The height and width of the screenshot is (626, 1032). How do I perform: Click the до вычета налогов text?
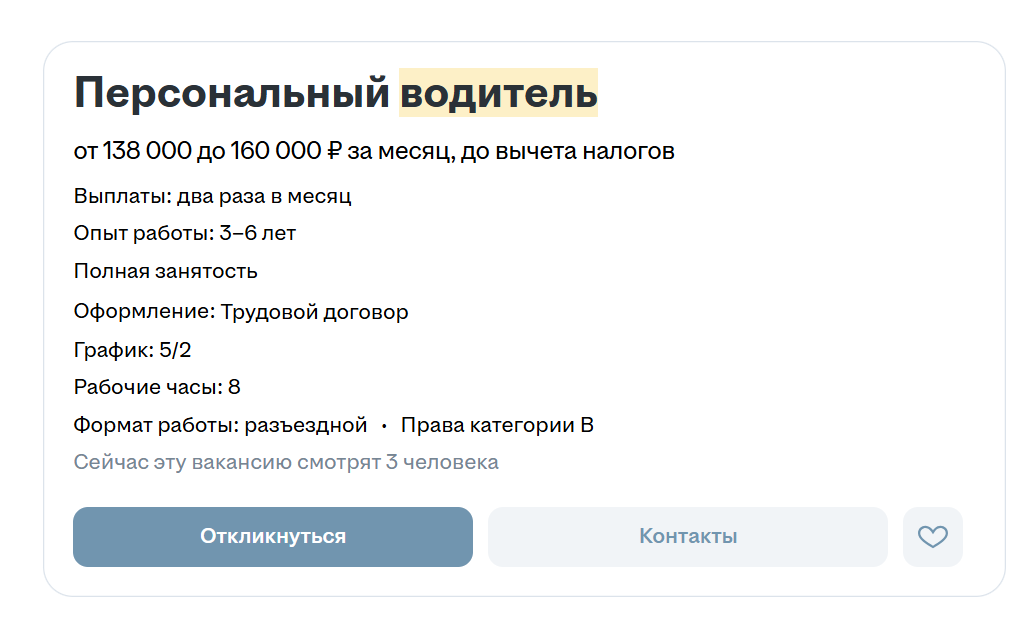(x=567, y=151)
